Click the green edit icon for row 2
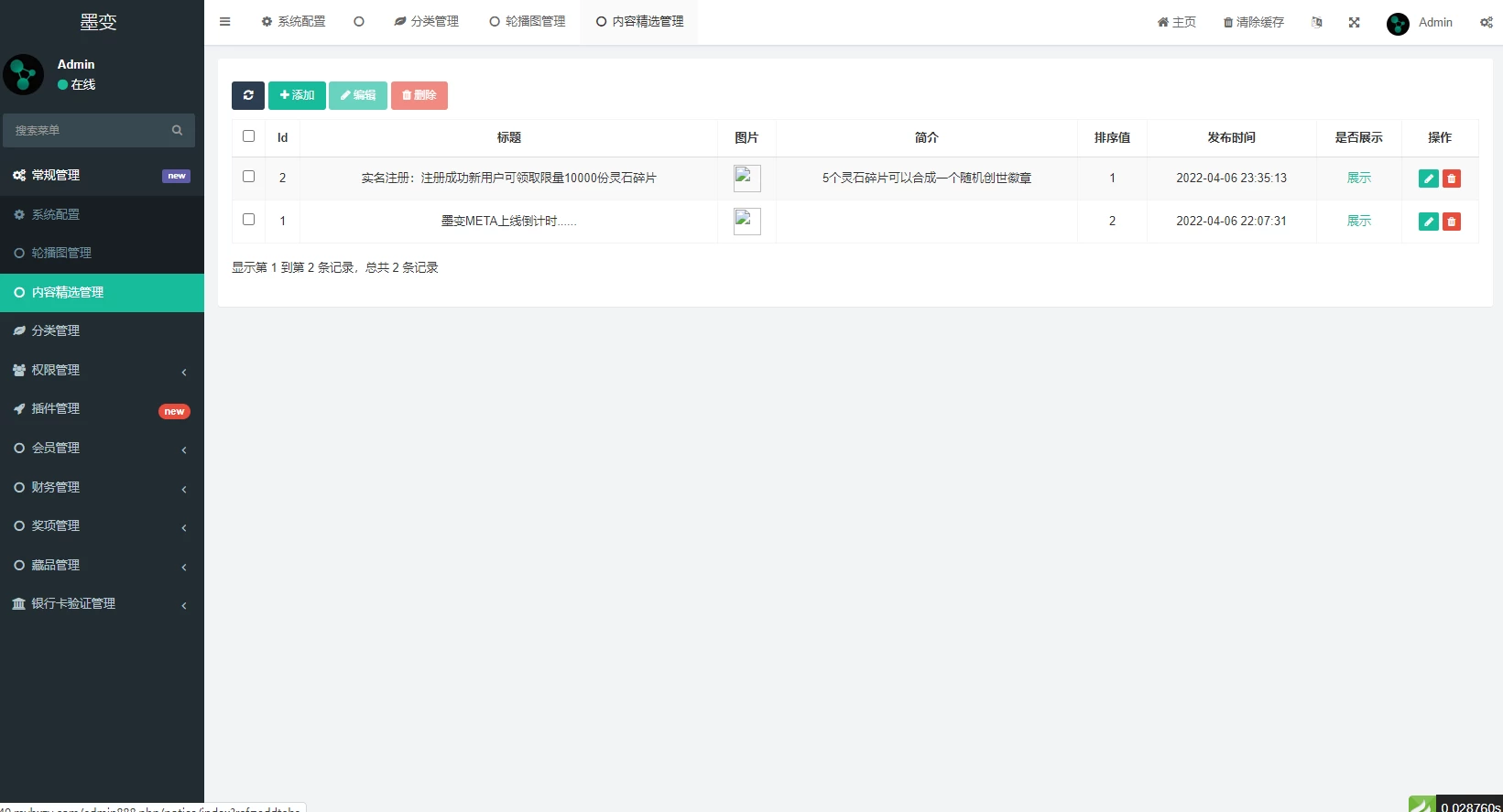 tap(1428, 179)
